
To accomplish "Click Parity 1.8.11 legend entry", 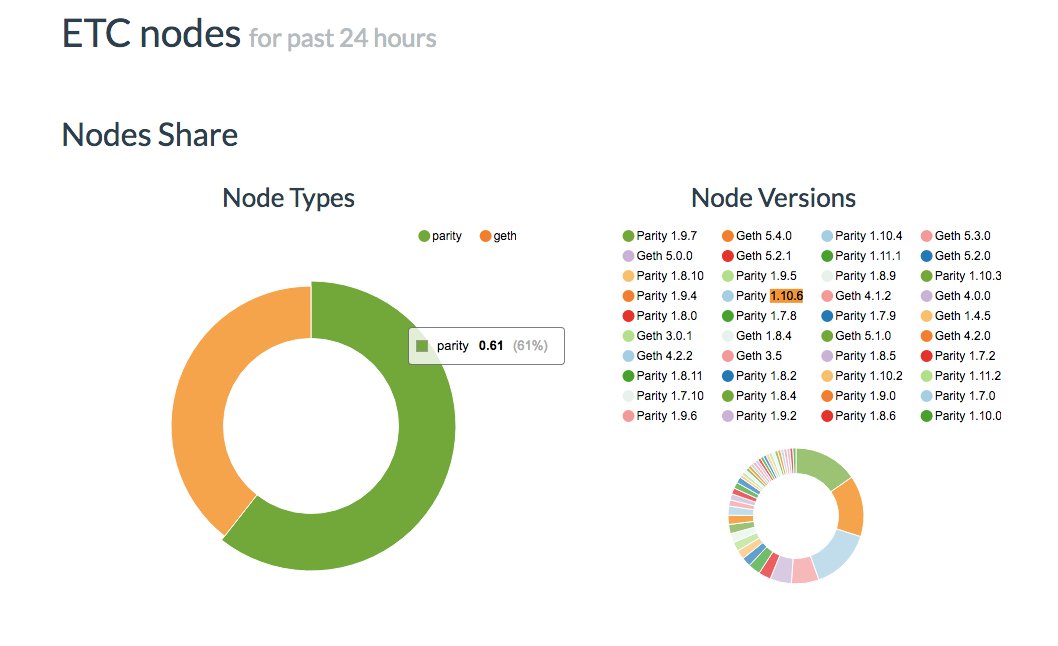I will tap(663, 375).
